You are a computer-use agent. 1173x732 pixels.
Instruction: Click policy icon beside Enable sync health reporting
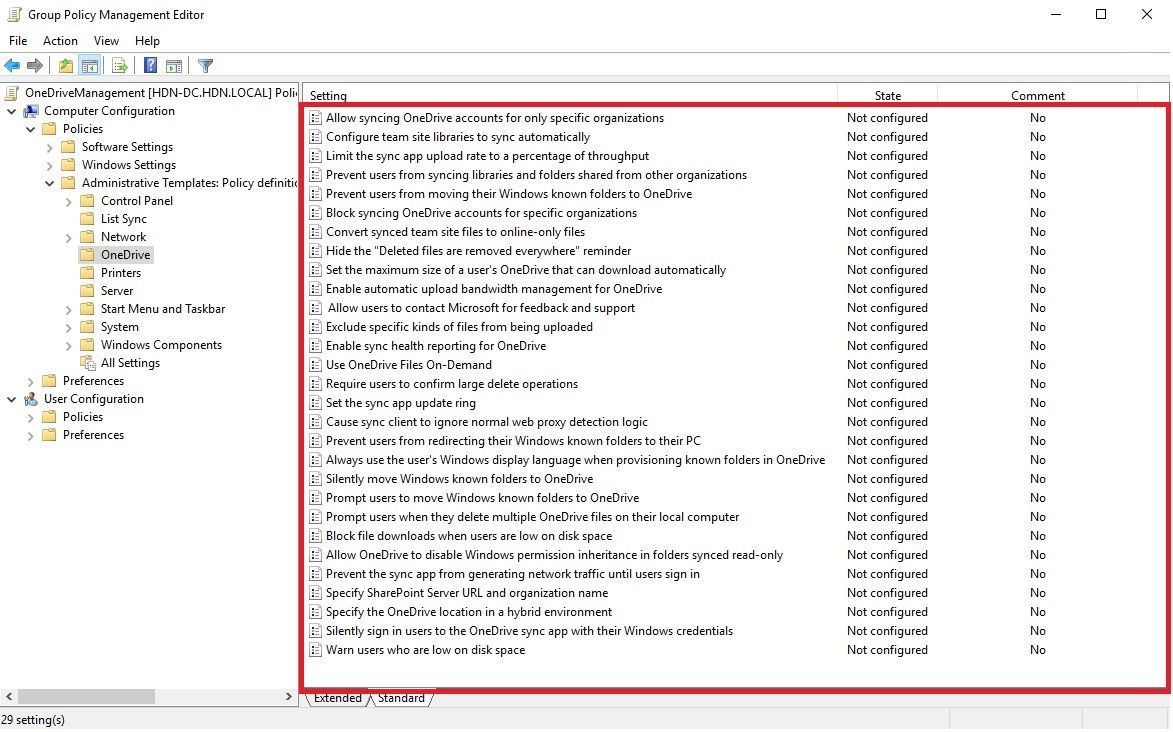316,346
